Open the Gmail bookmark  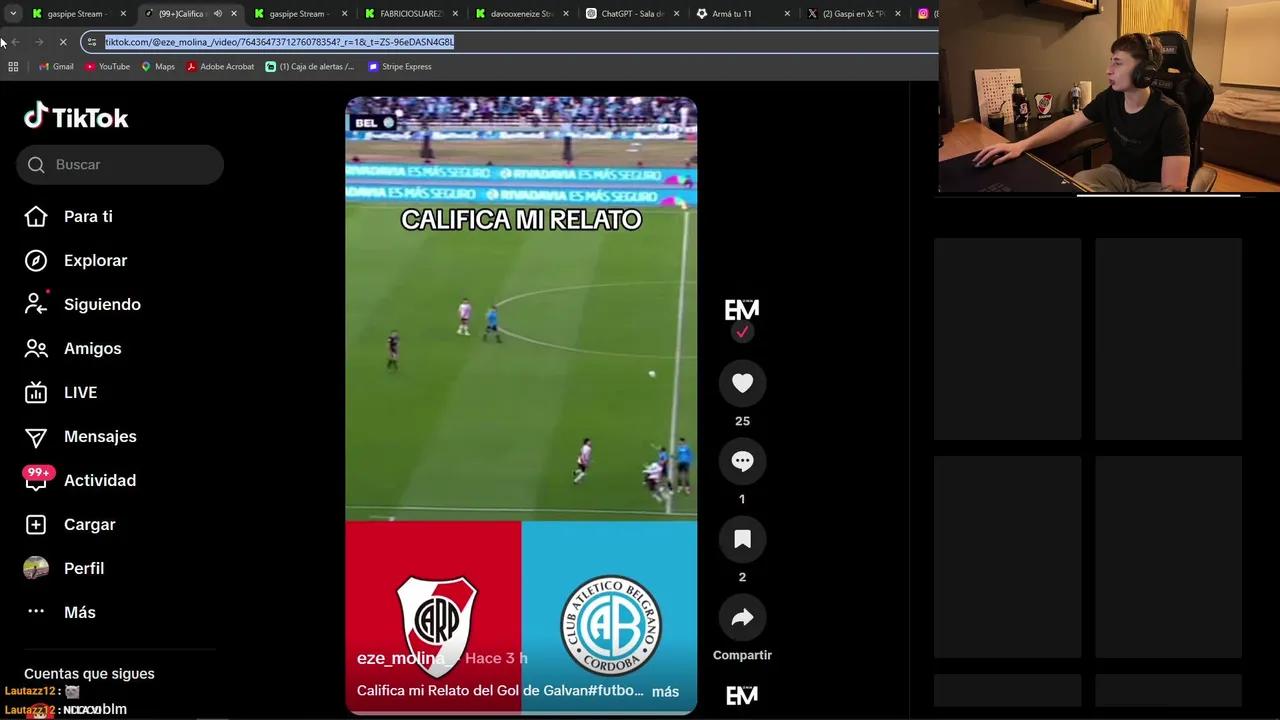click(56, 67)
